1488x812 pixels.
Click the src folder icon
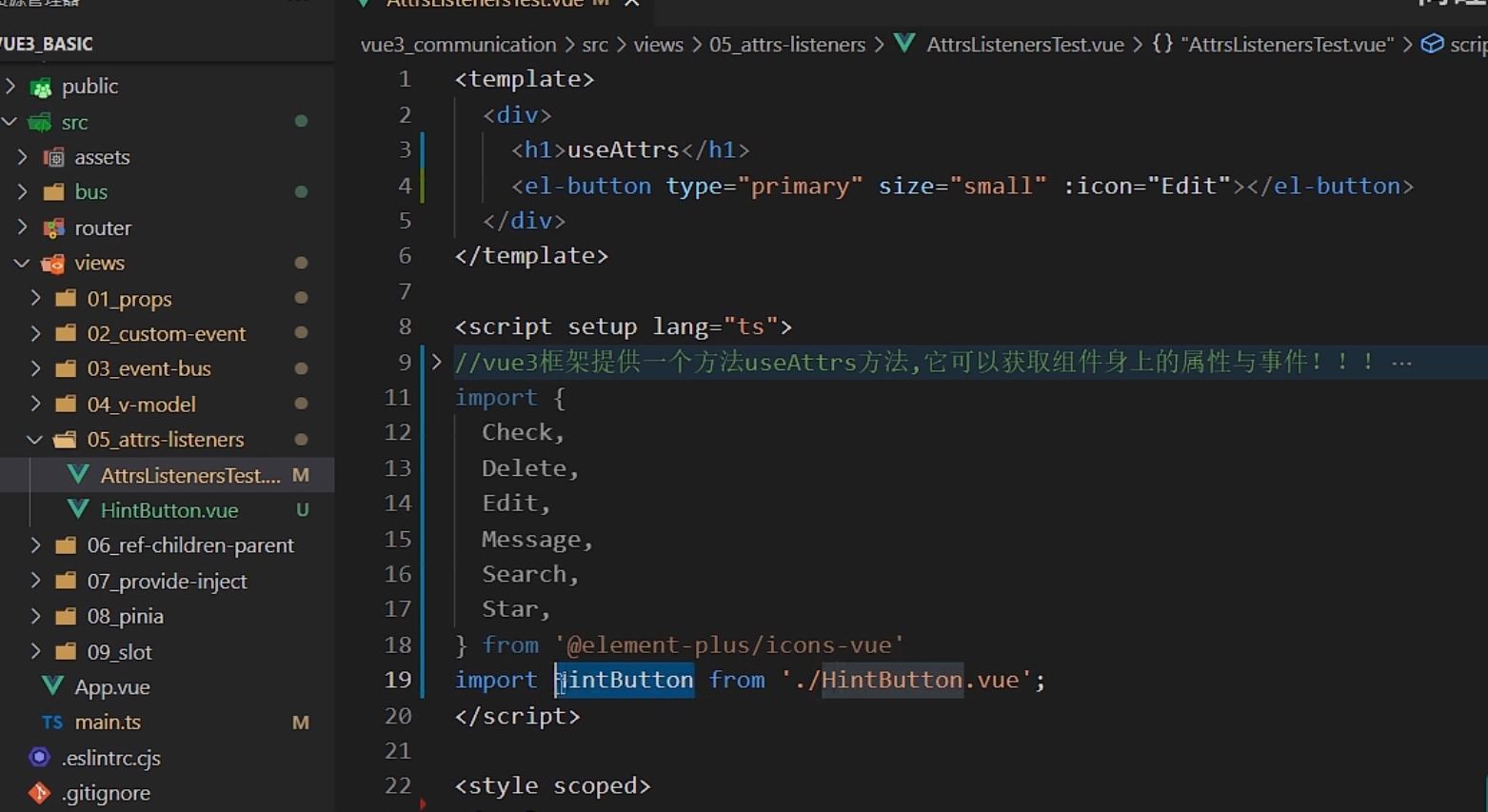point(41,122)
